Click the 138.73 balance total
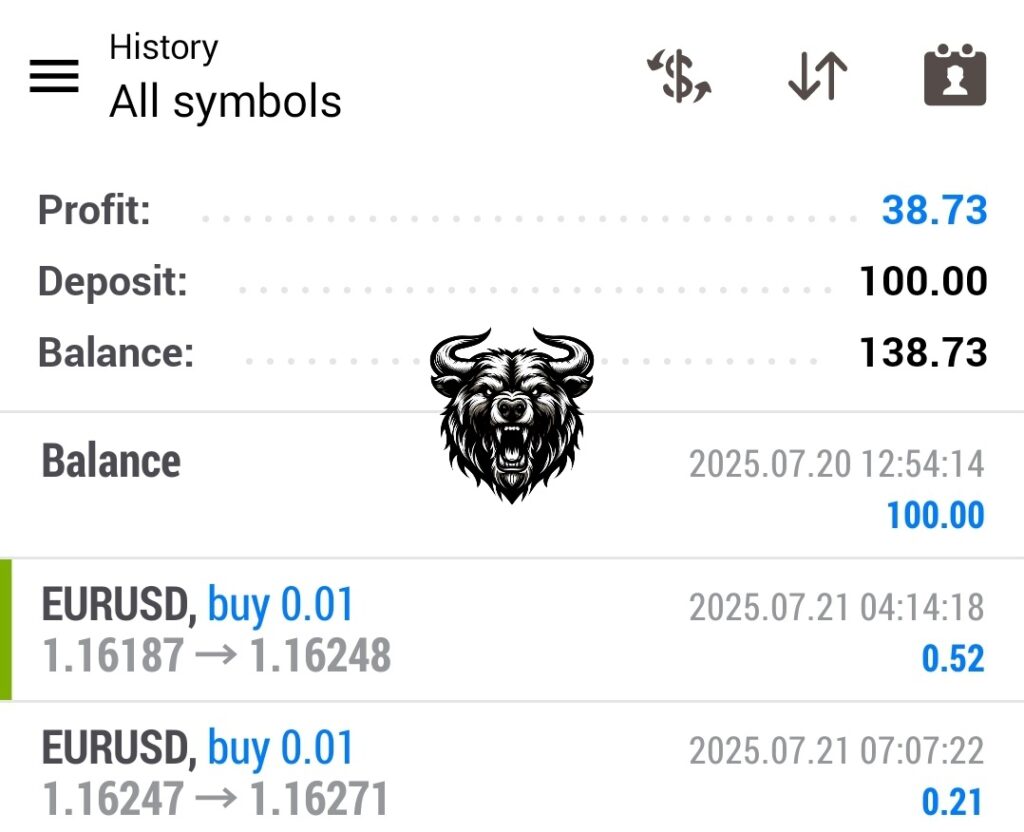This screenshot has height=832, width=1024. tap(923, 352)
